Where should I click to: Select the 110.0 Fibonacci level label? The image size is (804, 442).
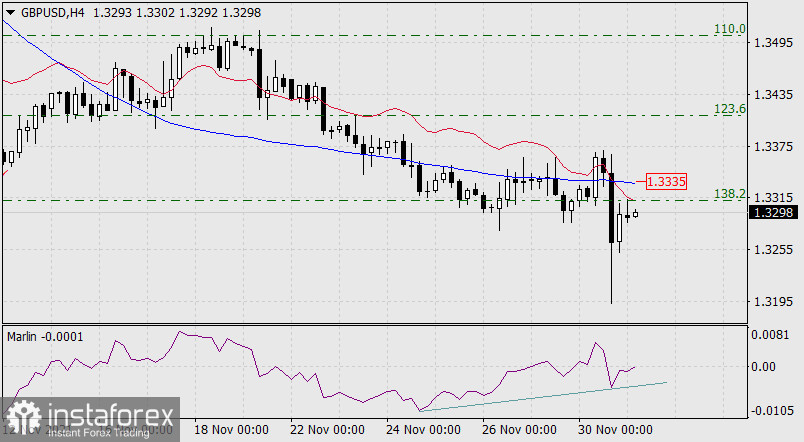(x=731, y=30)
